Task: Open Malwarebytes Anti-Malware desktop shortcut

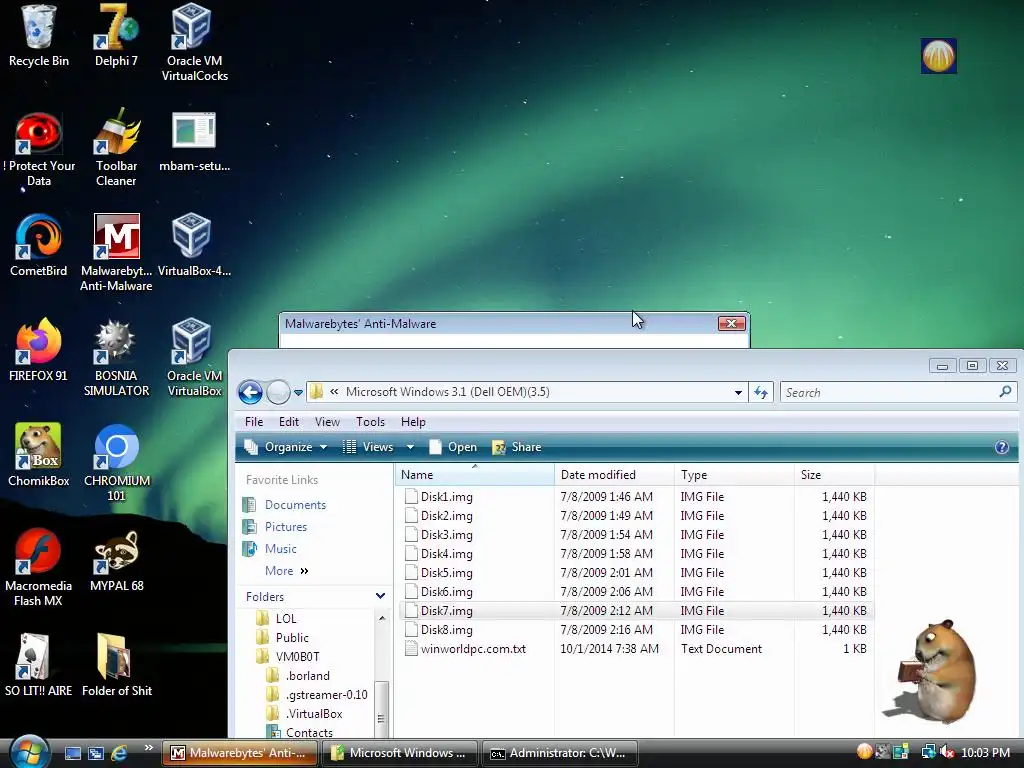Action: tap(116, 253)
